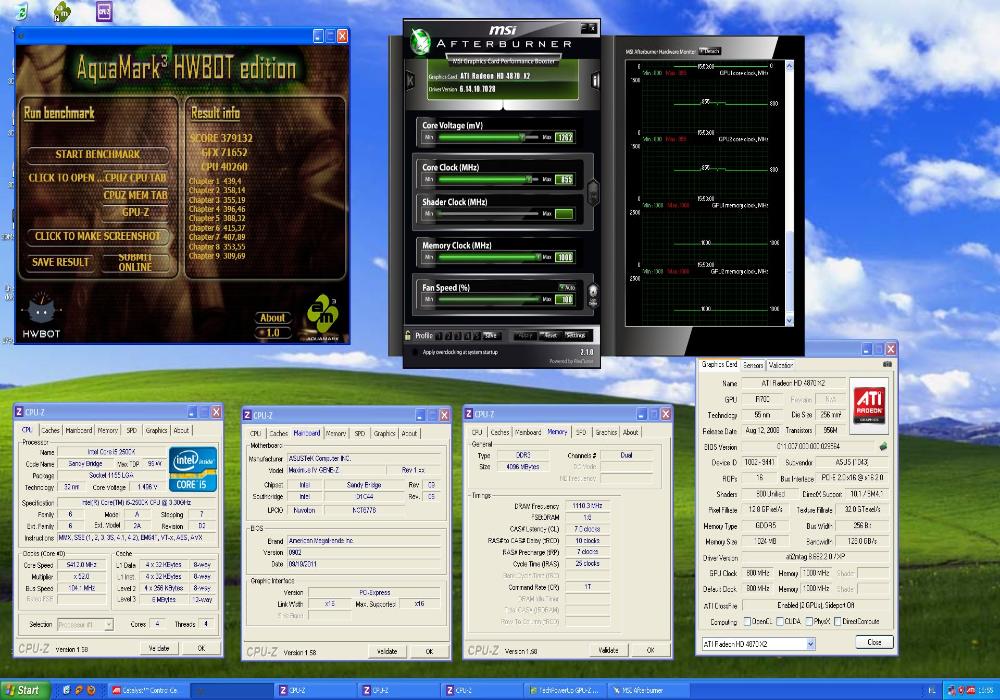Image resolution: width=1000 pixels, height=700 pixels.
Task: Click the Firefox quick launch icon
Action: point(91,690)
